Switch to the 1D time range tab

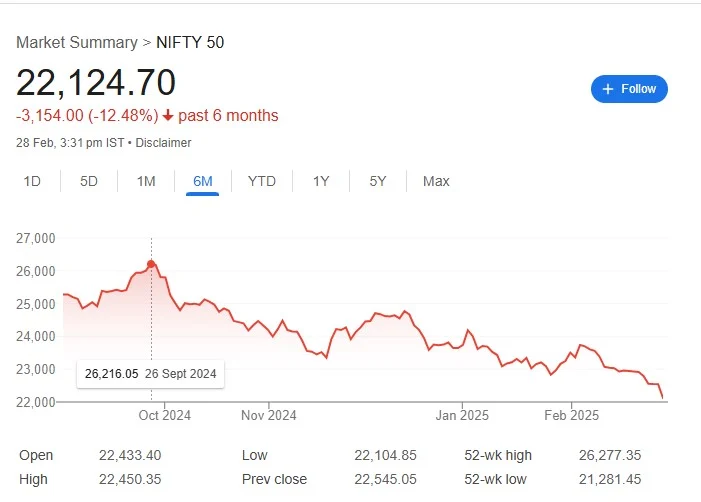pos(32,181)
